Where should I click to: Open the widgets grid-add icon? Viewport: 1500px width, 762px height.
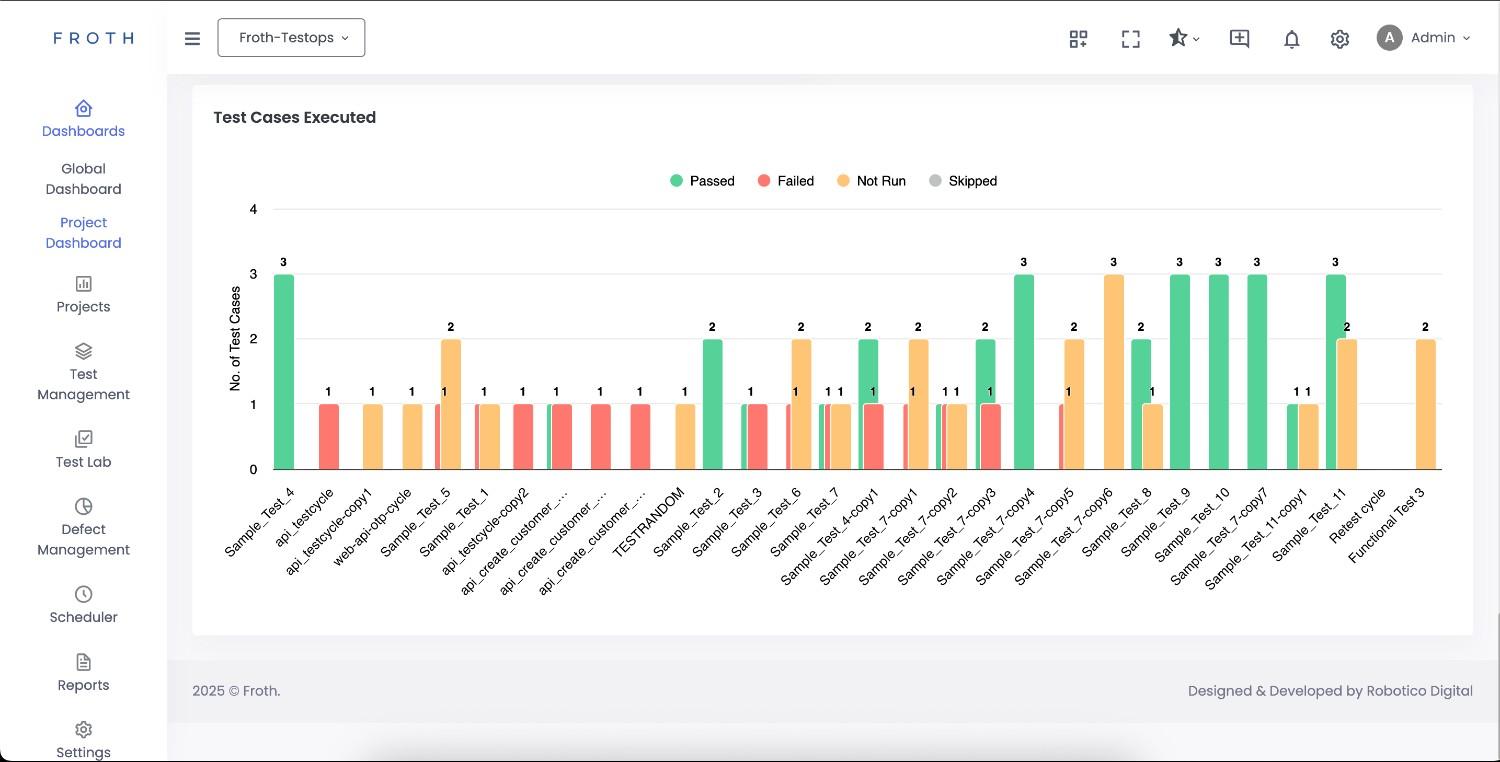(1078, 38)
